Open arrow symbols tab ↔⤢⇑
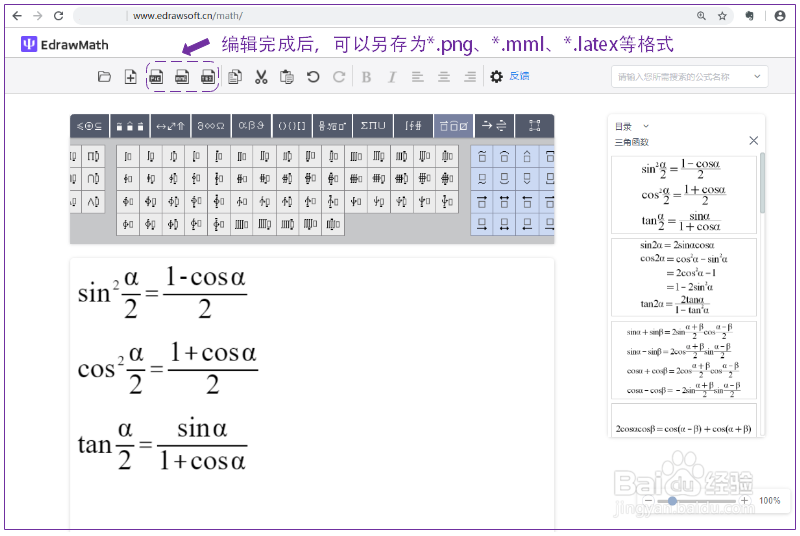The width and height of the screenshot is (800, 536). pos(170,126)
